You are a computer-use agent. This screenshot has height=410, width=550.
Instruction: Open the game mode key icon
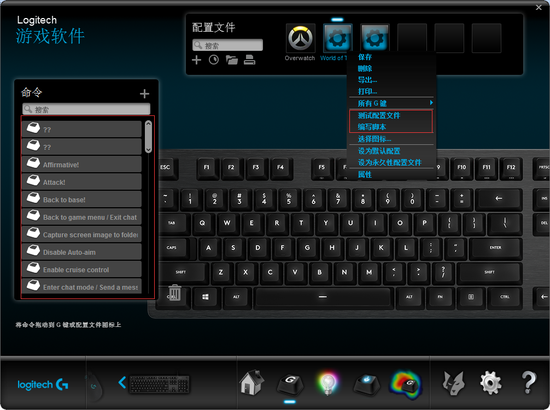366,384
